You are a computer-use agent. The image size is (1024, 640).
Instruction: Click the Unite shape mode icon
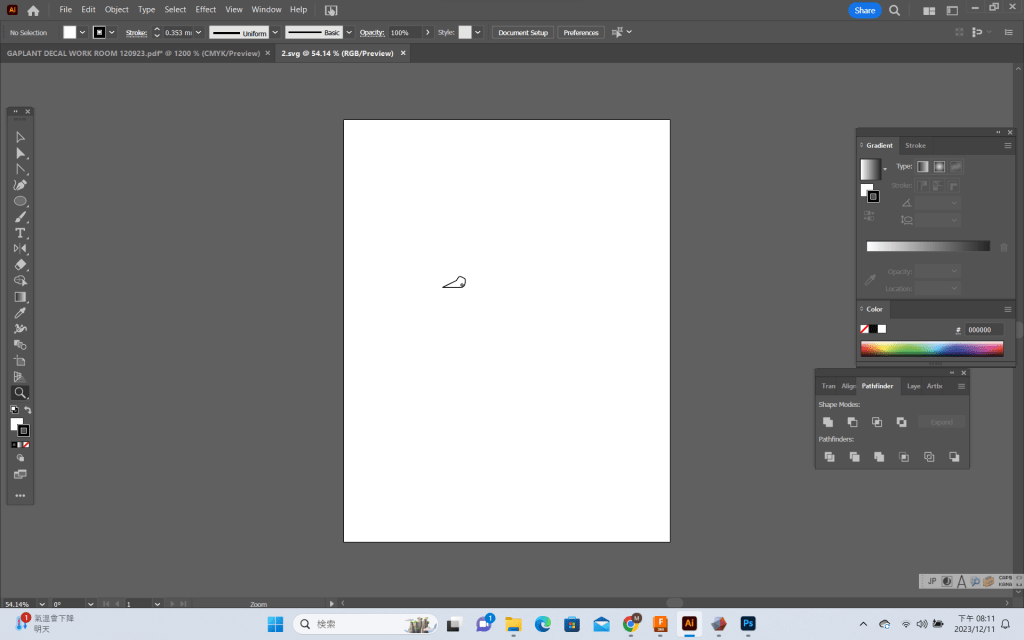click(x=828, y=422)
